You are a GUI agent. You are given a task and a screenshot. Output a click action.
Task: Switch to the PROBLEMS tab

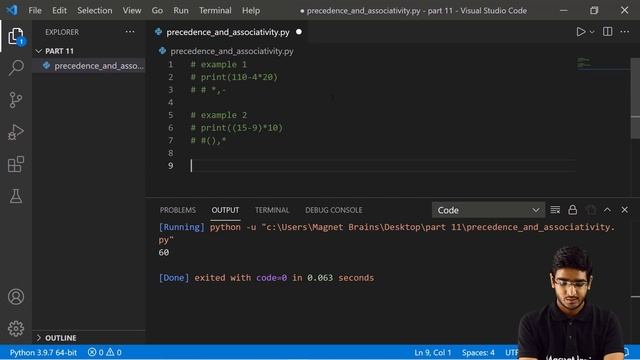(x=178, y=210)
